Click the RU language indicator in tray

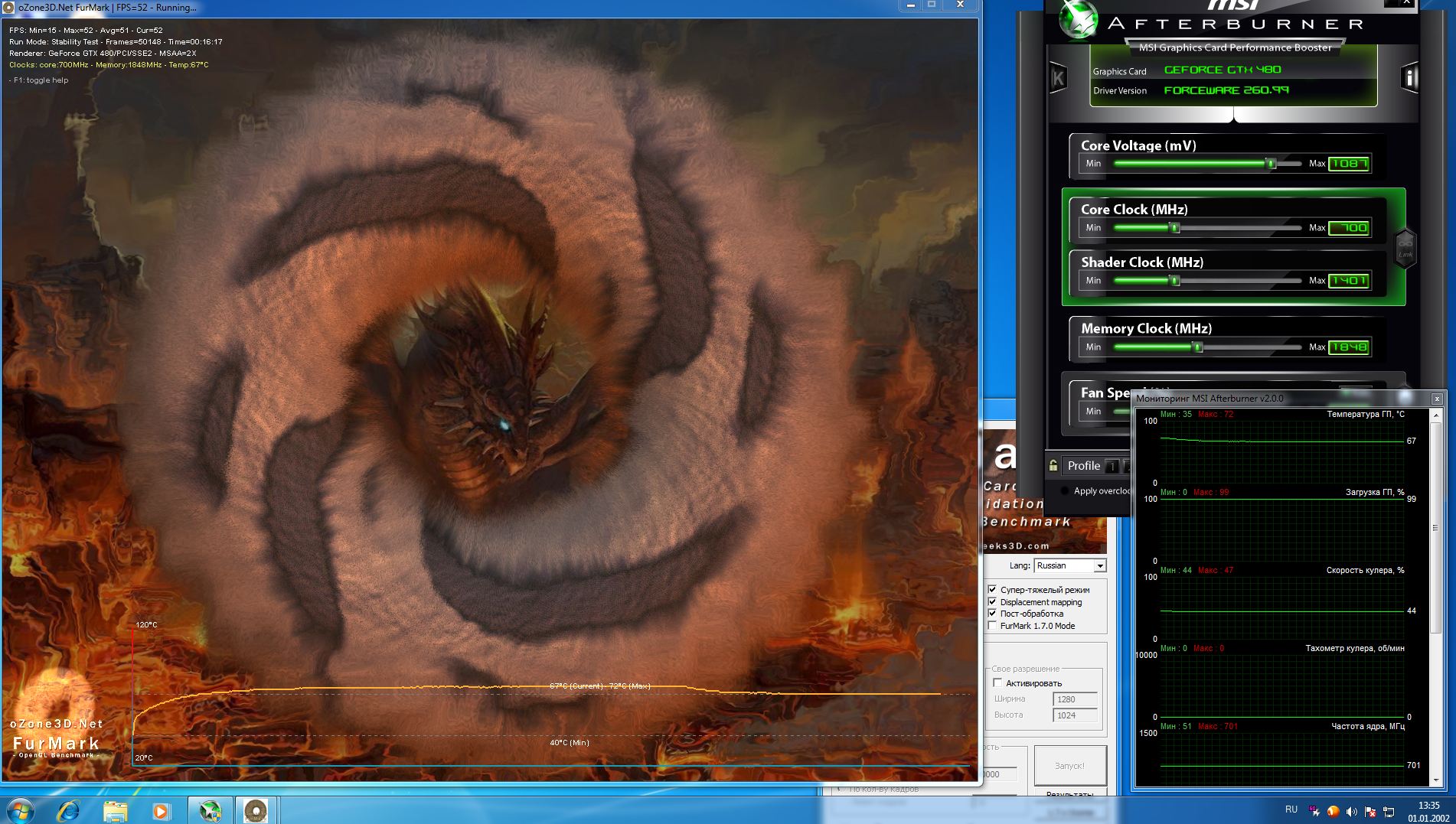pos(1291,809)
